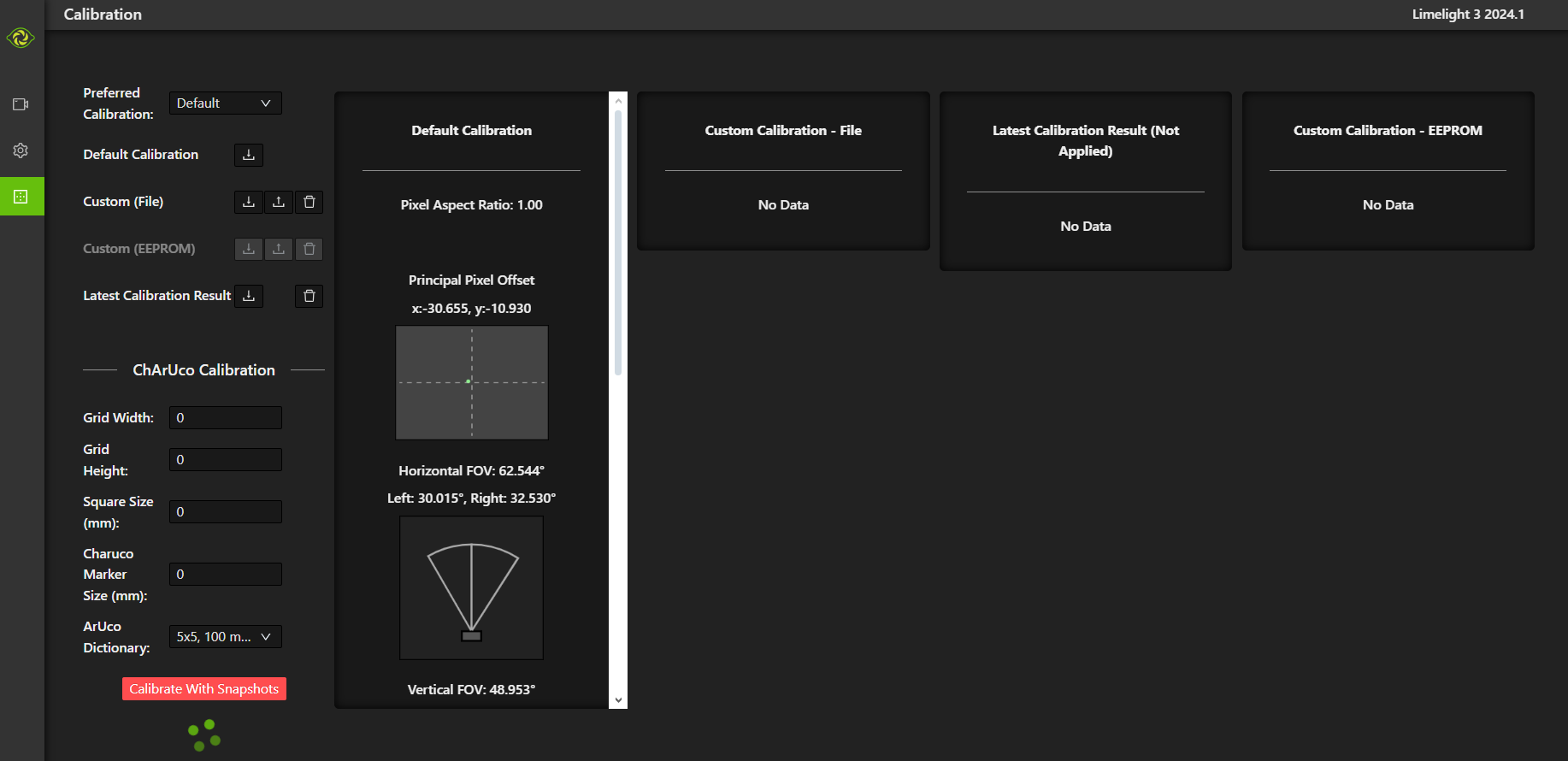Click the Left: 30.015°, Right: 32.530° text
This screenshot has width=1568, height=761.
[472, 498]
